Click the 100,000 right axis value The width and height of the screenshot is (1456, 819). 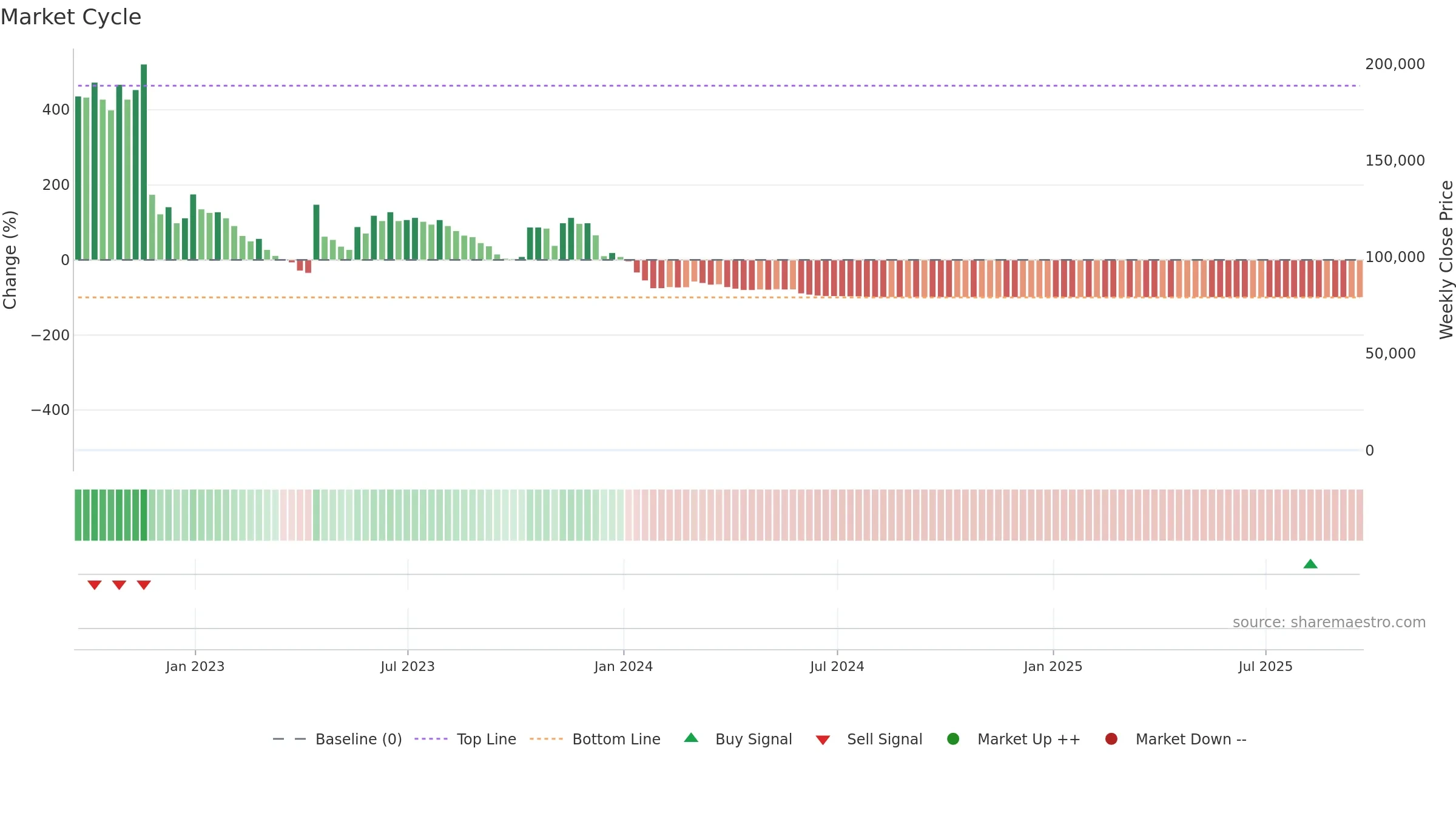[1395, 257]
